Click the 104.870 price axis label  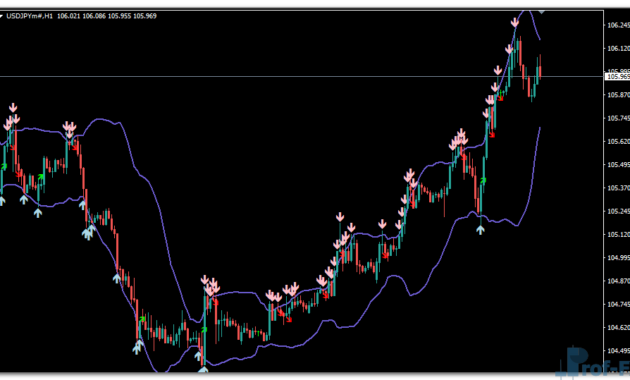618,281
